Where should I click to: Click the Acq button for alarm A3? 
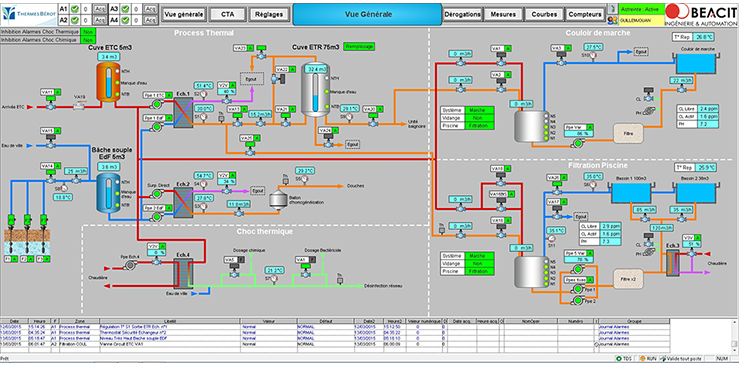[x=150, y=8]
